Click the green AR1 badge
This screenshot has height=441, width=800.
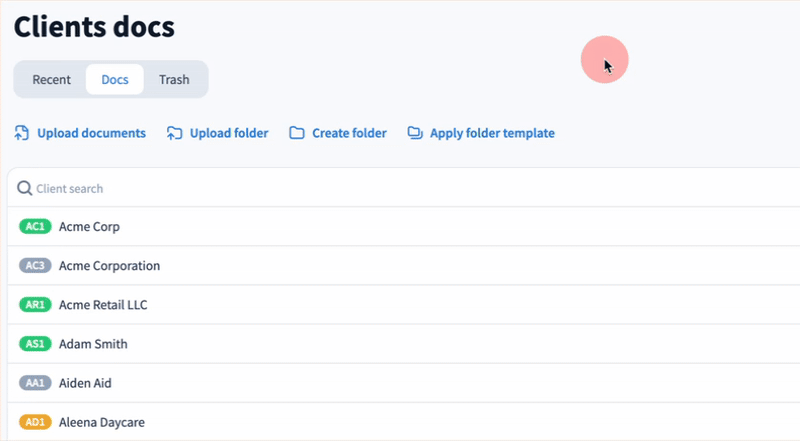(35, 305)
